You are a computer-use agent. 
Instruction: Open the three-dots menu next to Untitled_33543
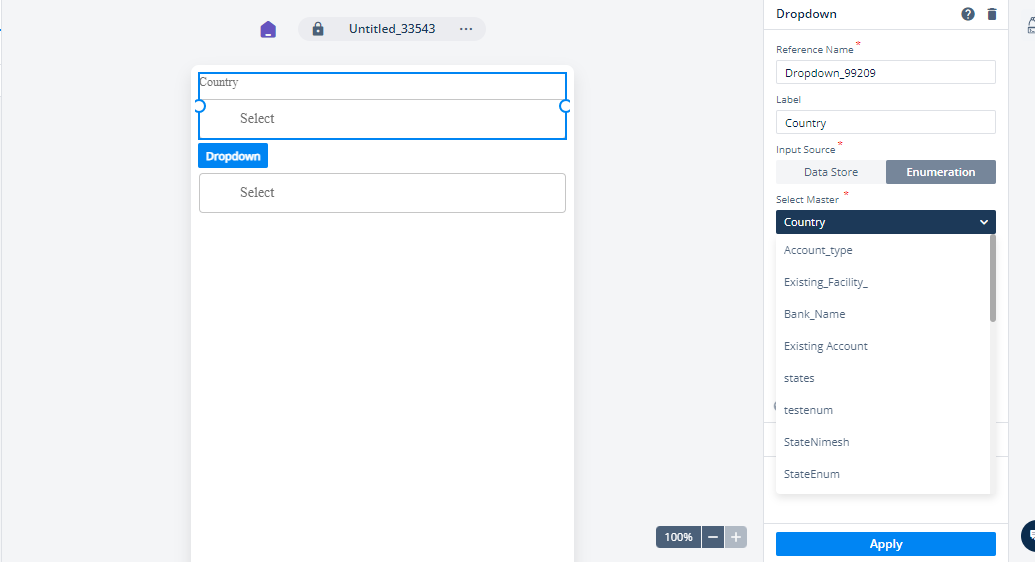tap(466, 29)
